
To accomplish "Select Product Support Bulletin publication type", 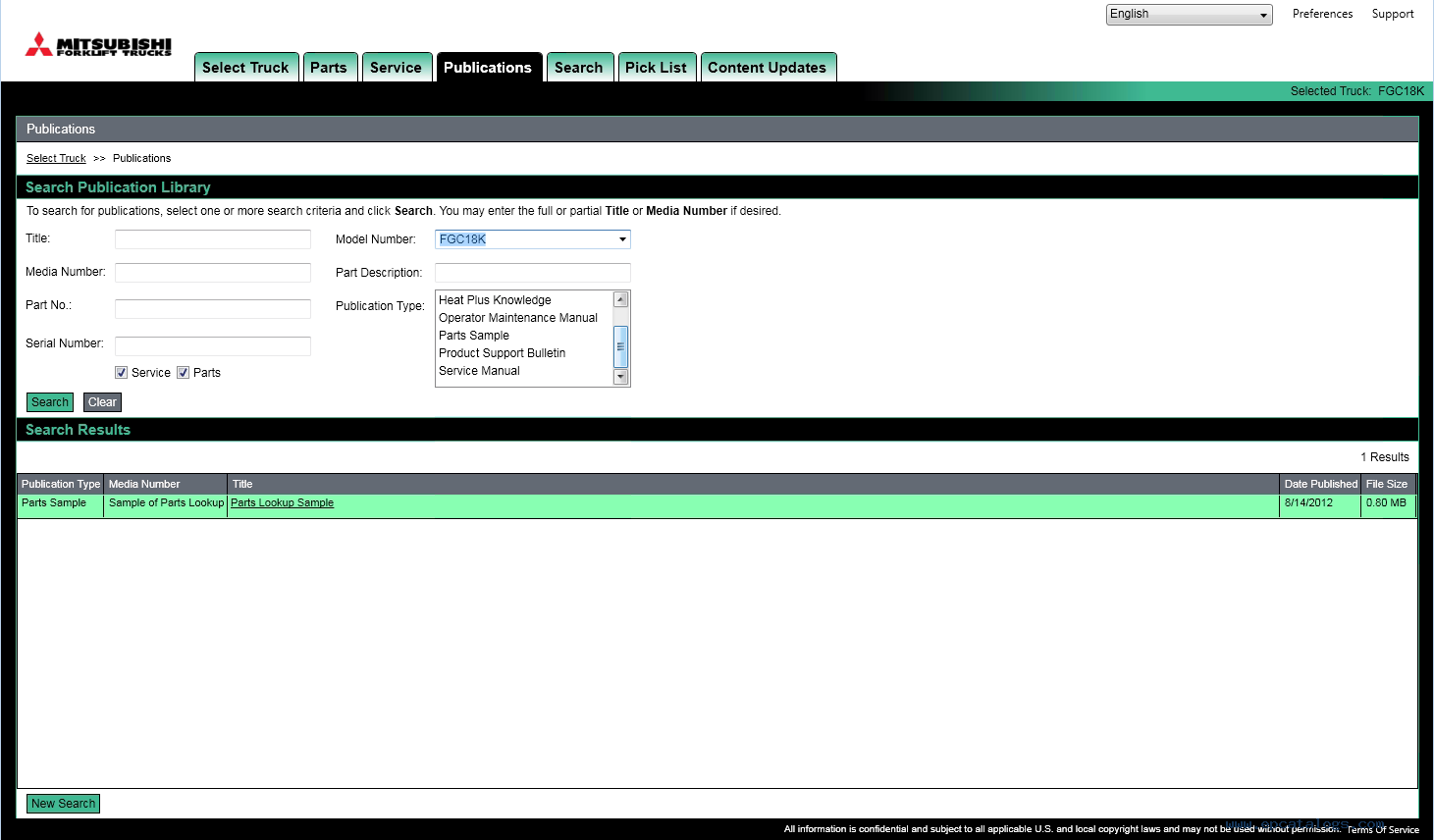I will (503, 353).
